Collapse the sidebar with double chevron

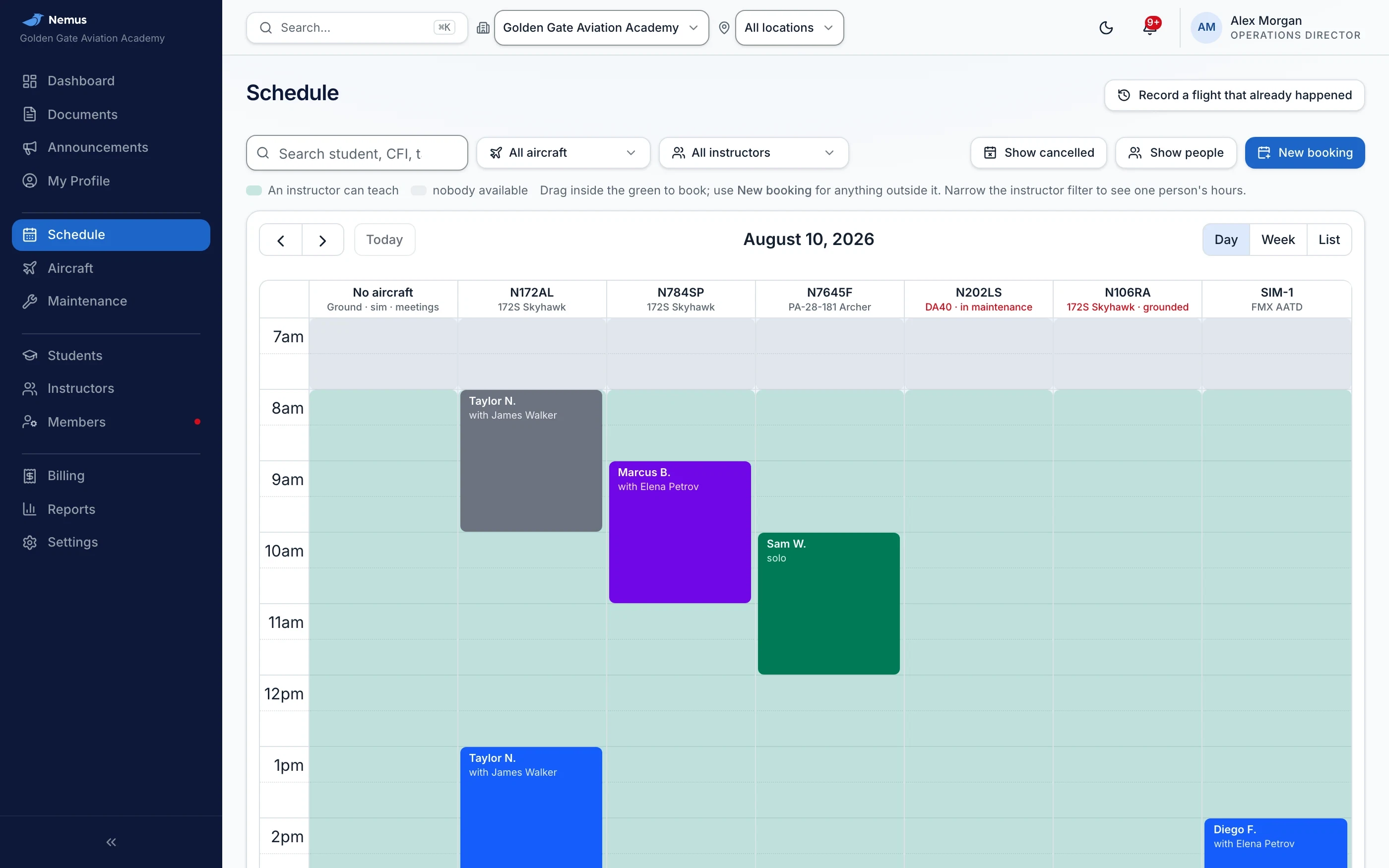click(111, 842)
